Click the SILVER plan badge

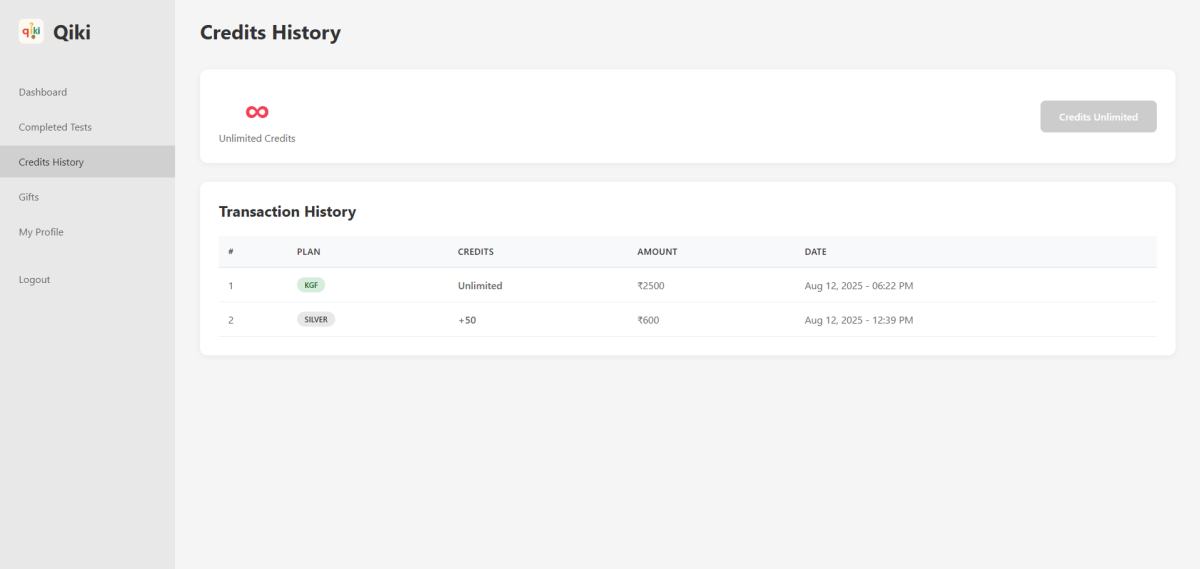point(316,320)
